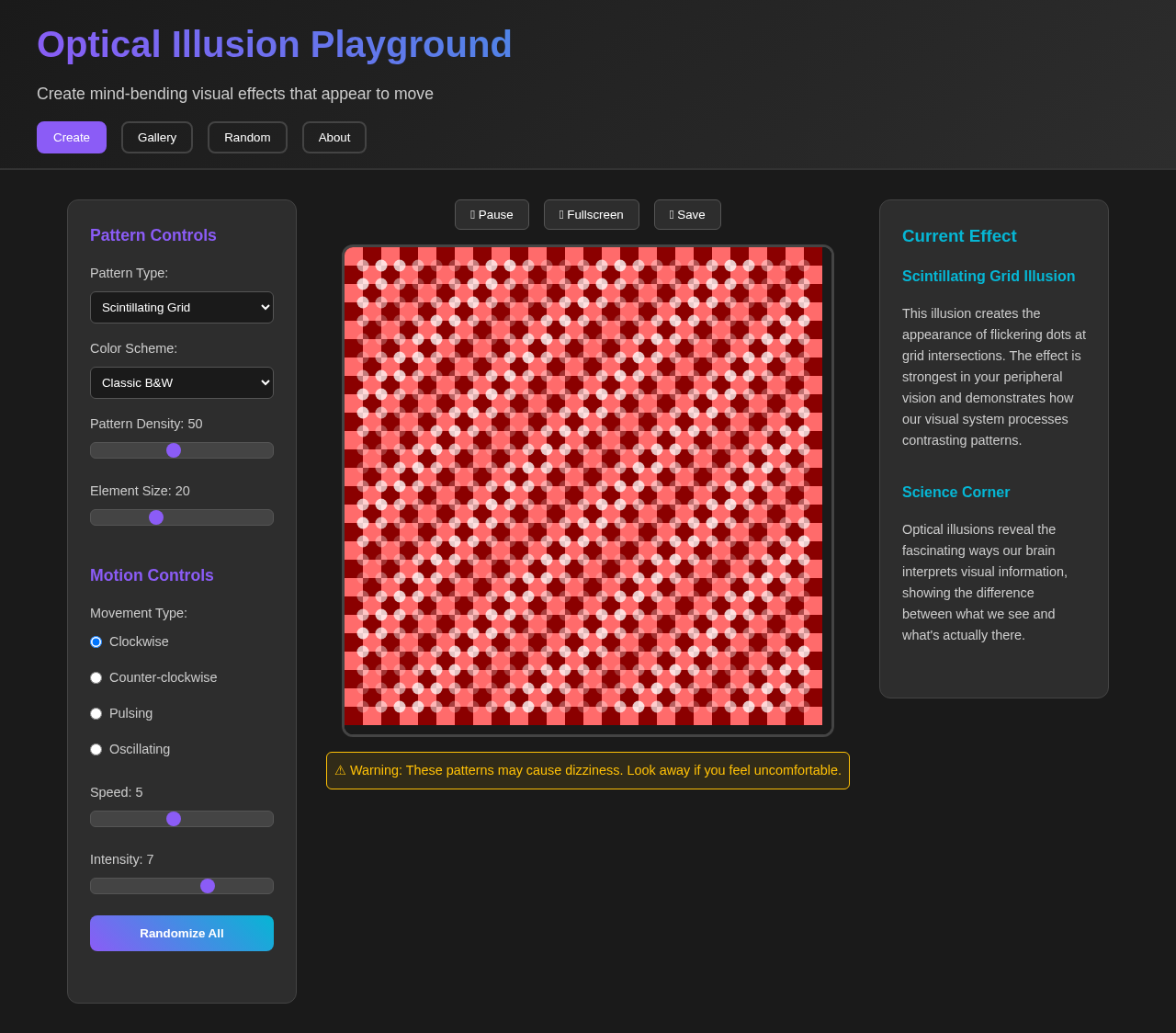Save the current illusion

point(687,214)
